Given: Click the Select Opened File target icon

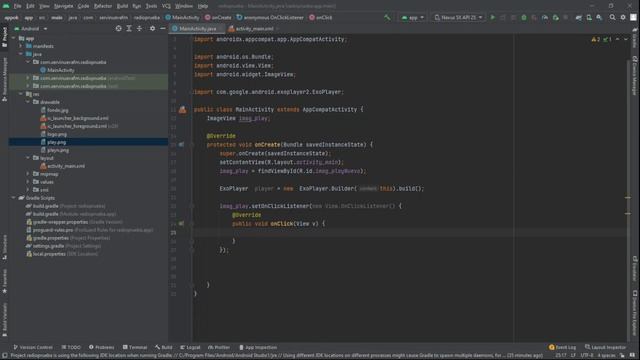Looking at the screenshot, I should pyautogui.click(x=118, y=29).
